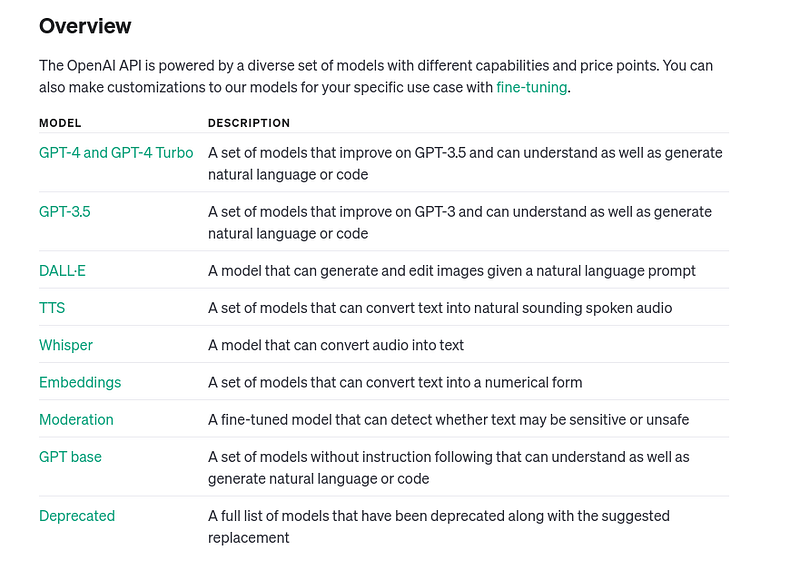Screen dimensions: 800x568
Task: Click the description about detecting sensitive or unsafe text
Action: click(x=448, y=419)
